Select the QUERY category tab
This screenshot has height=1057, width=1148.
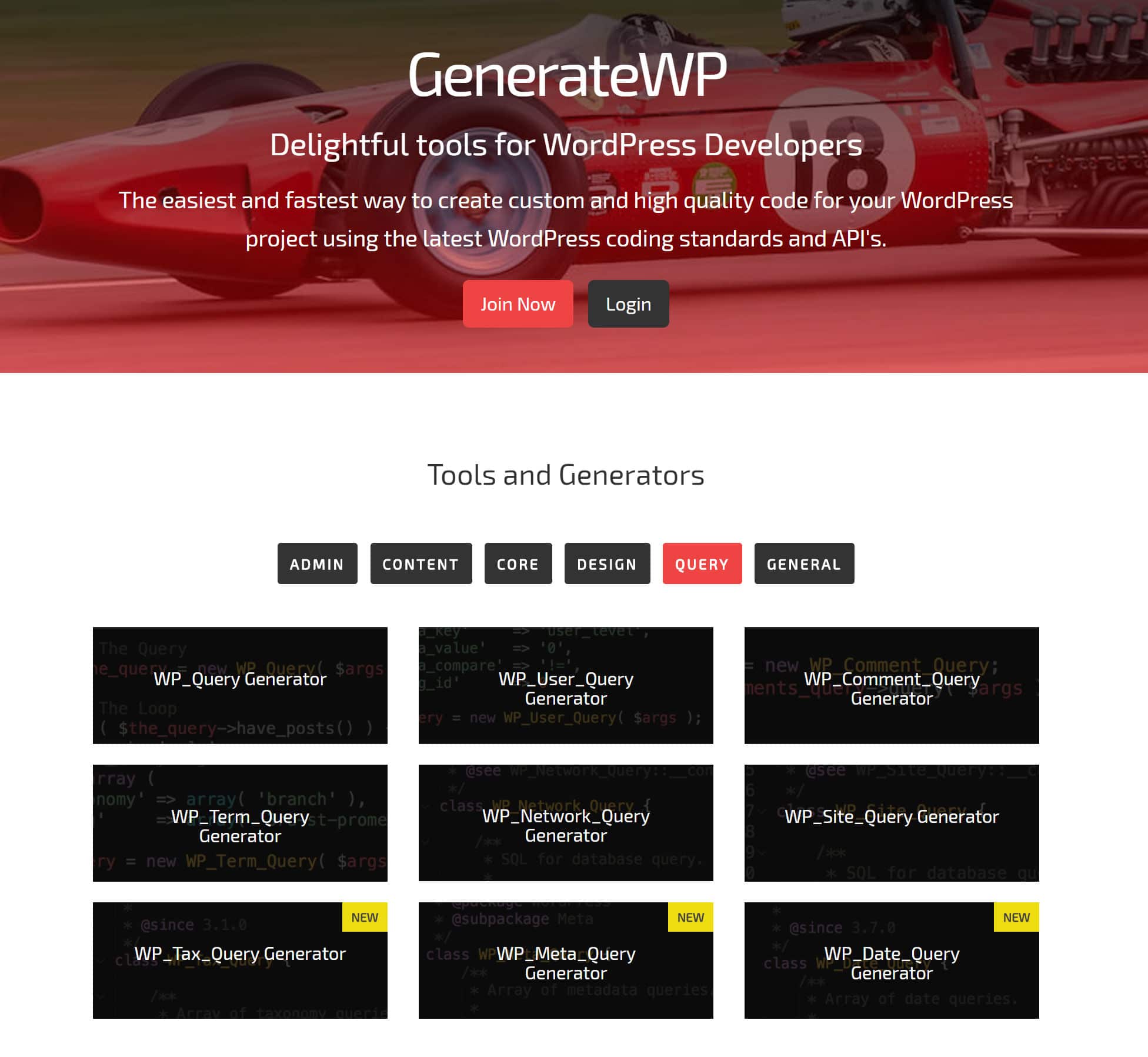pos(702,563)
